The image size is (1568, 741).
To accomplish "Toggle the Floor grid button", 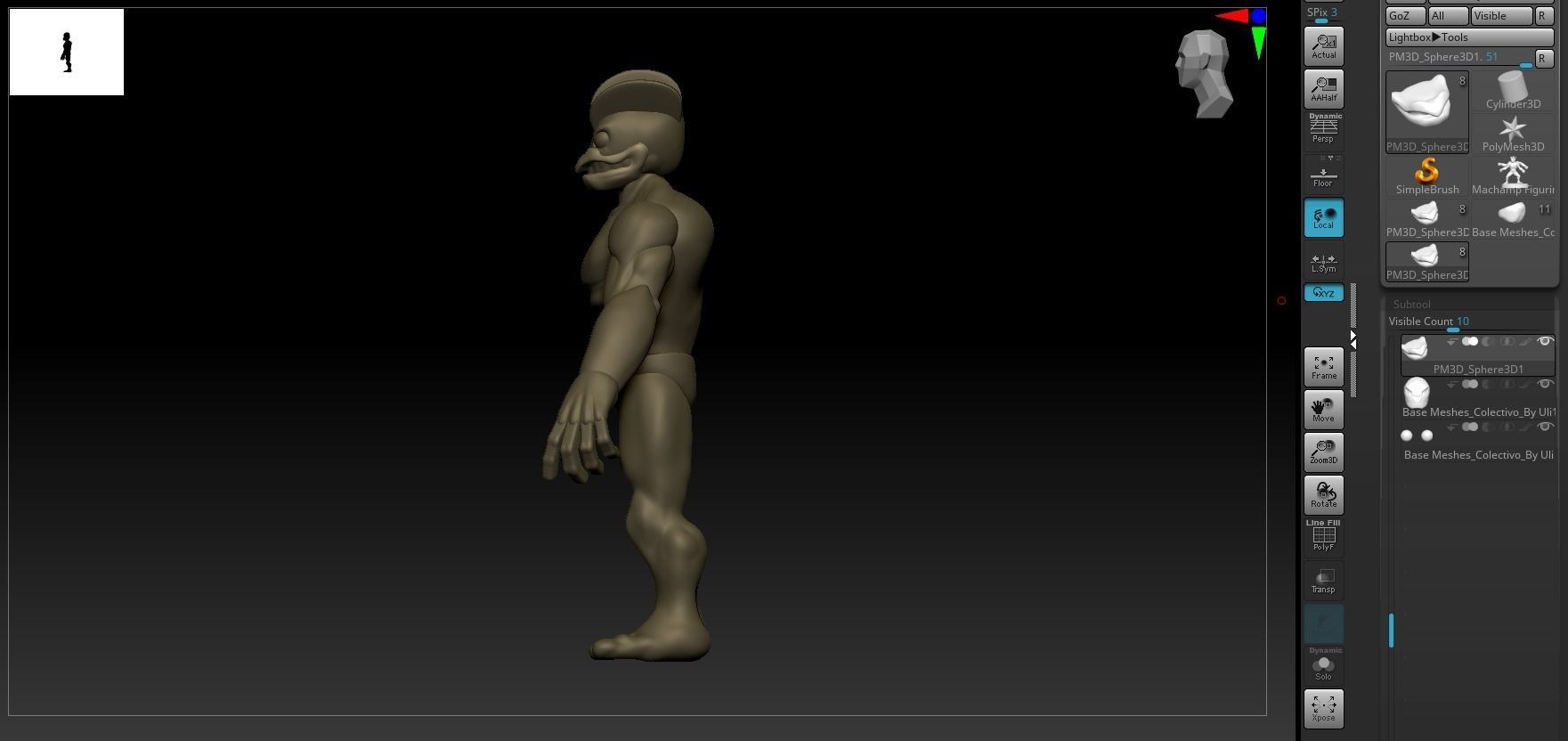I will pyautogui.click(x=1323, y=175).
